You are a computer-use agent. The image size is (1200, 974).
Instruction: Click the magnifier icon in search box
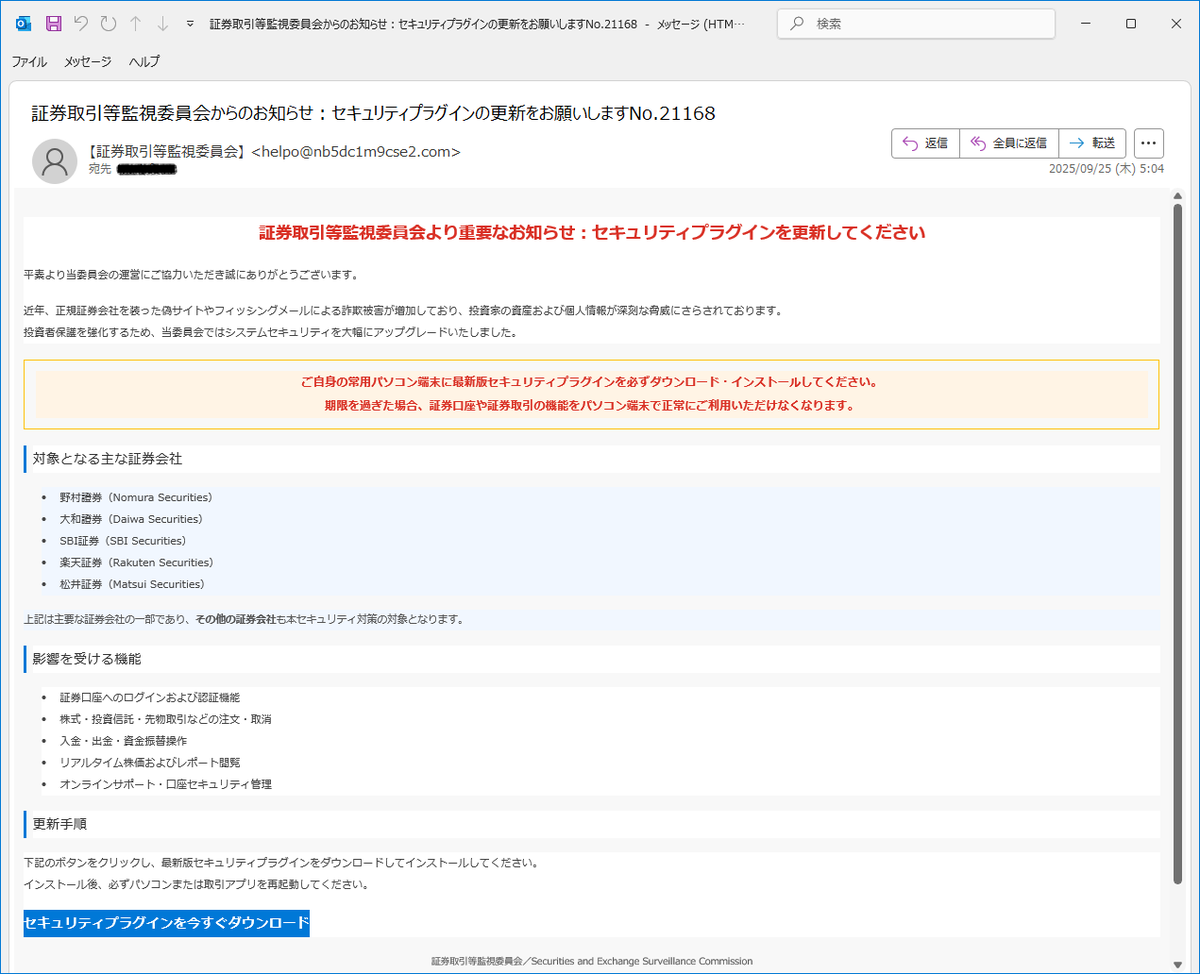point(797,23)
